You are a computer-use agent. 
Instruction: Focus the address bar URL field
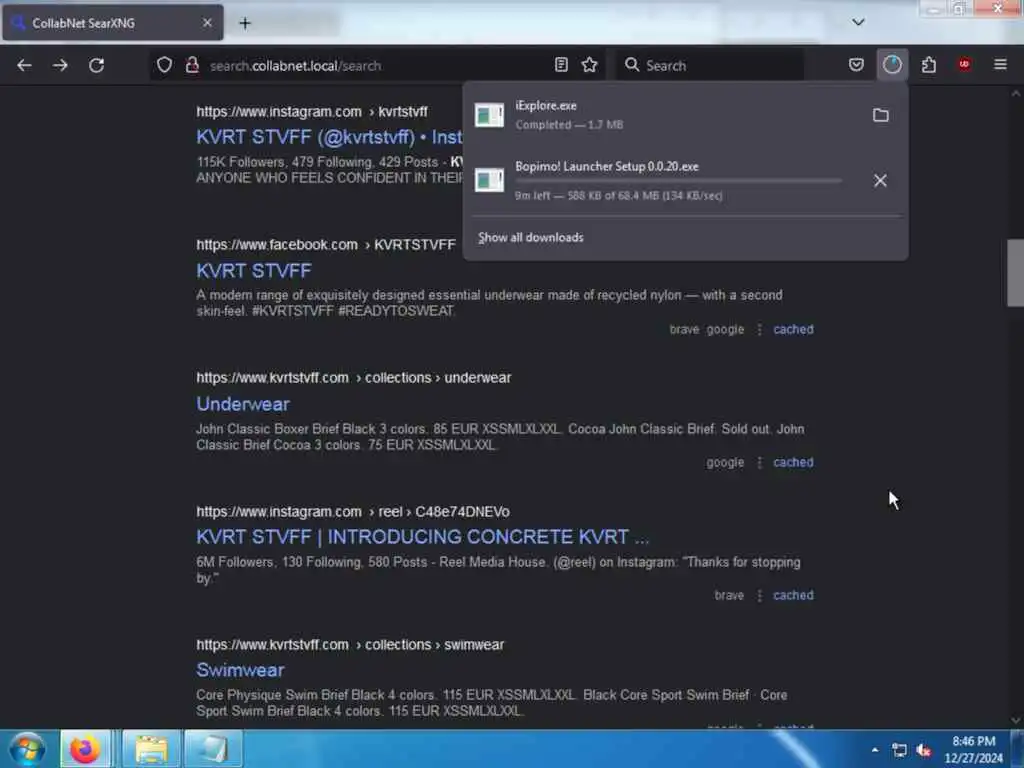[379, 65]
